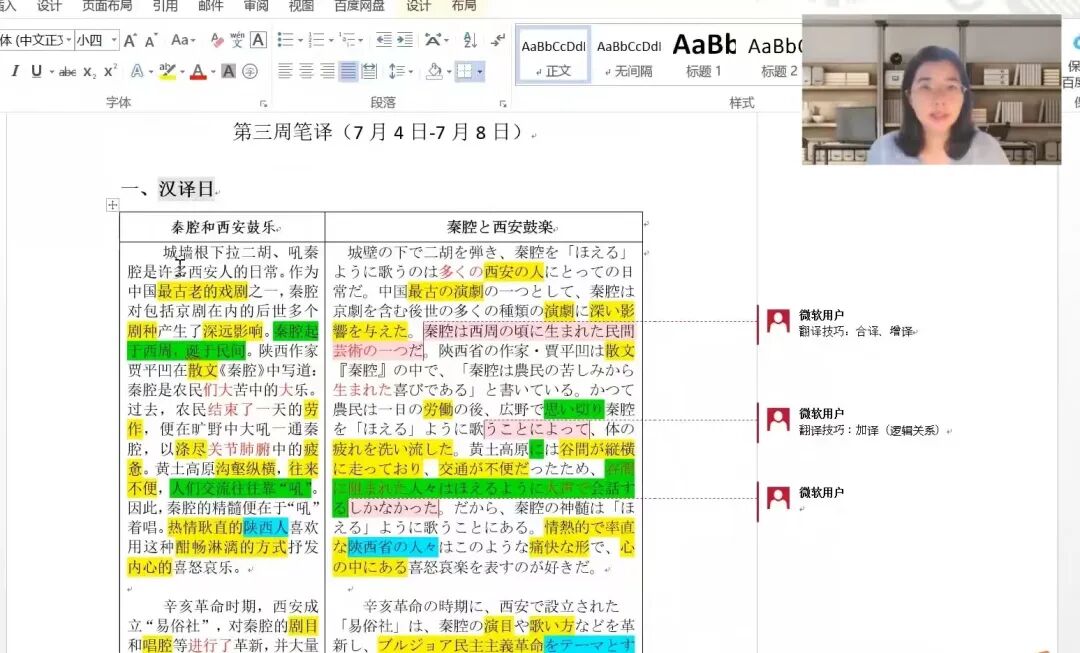Screen dimensions: 1080x653
Task: Apply paragraph shading paint bucket
Action: pos(434,71)
